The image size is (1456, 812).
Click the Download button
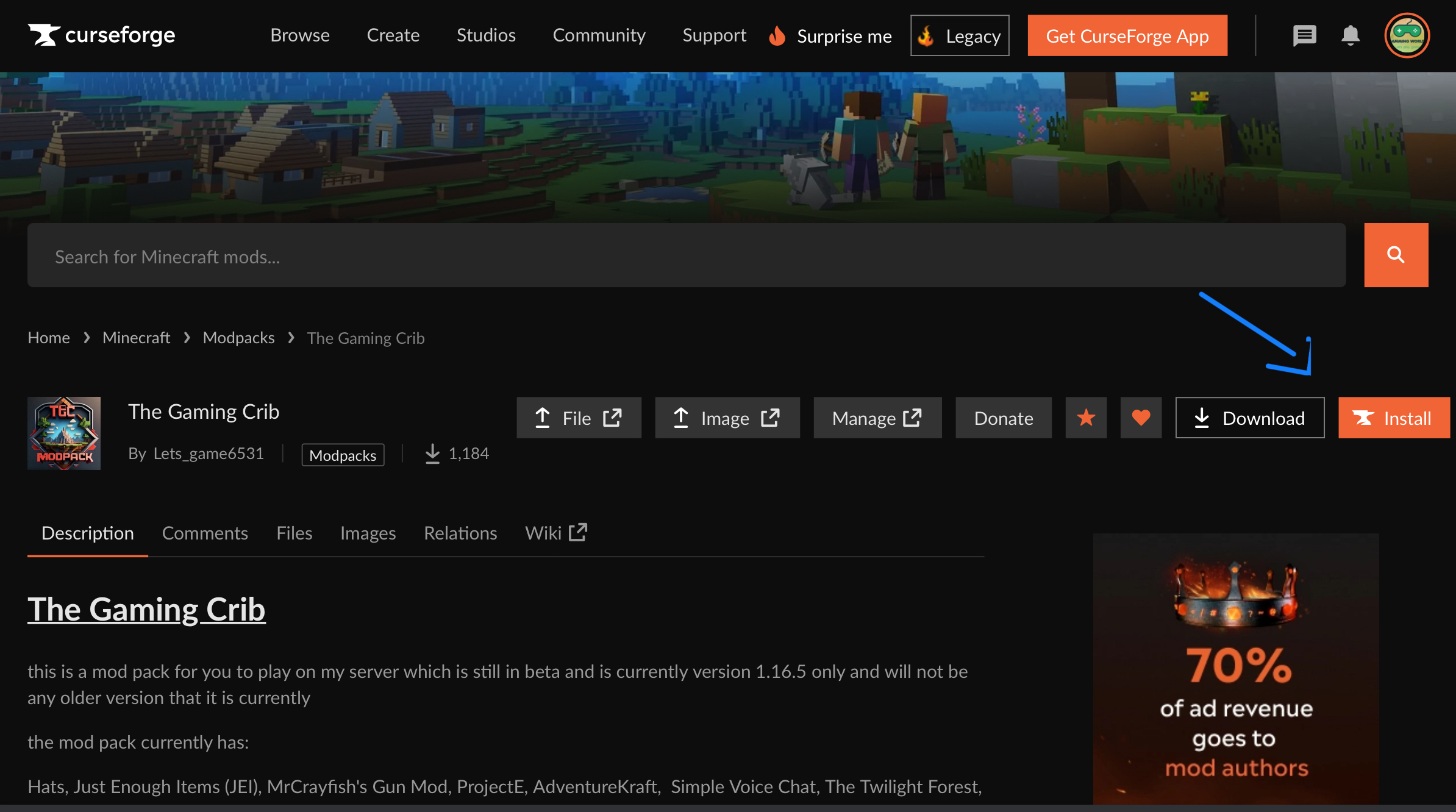1249,418
